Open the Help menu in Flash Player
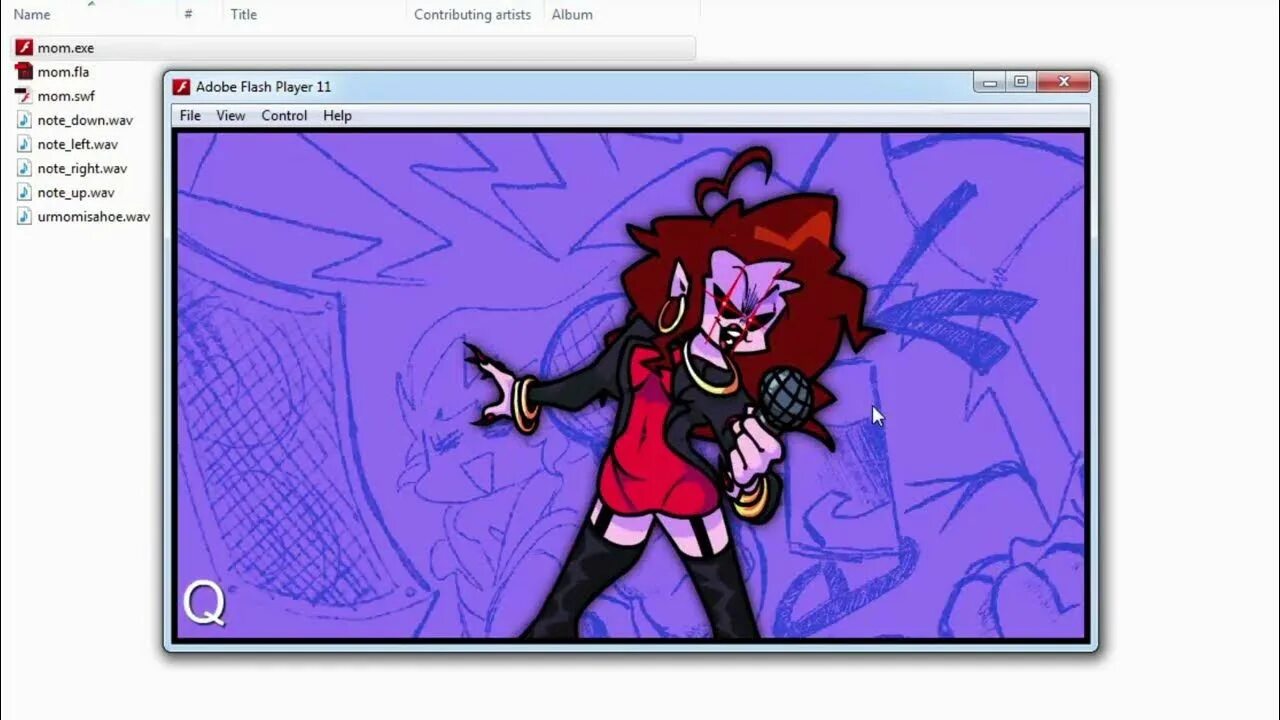 (337, 116)
